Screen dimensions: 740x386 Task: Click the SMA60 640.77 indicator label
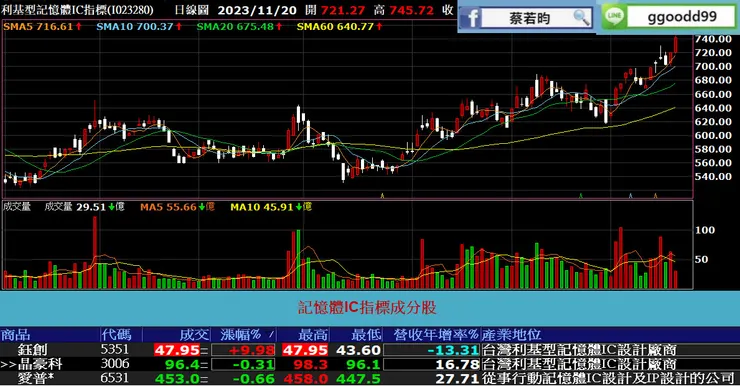[335, 26]
